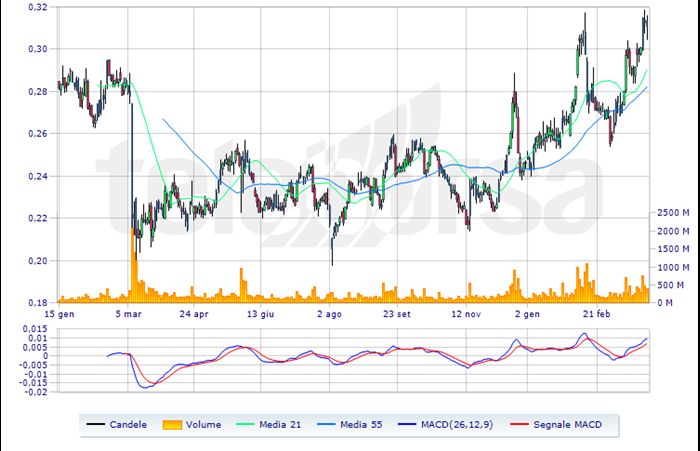Click the 5 mar date axis label
Screen dimensions: 700x451
click(x=128, y=313)
